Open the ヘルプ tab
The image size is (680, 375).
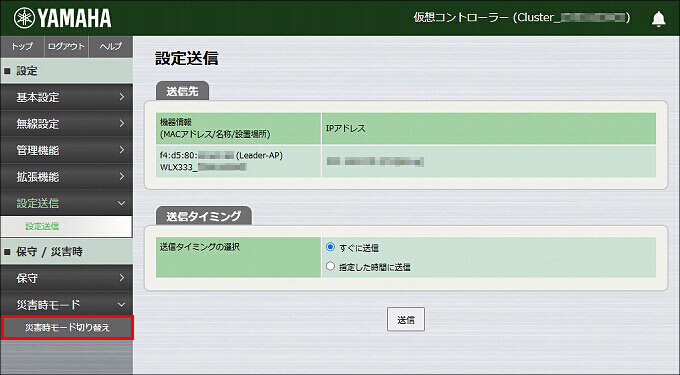111,46
